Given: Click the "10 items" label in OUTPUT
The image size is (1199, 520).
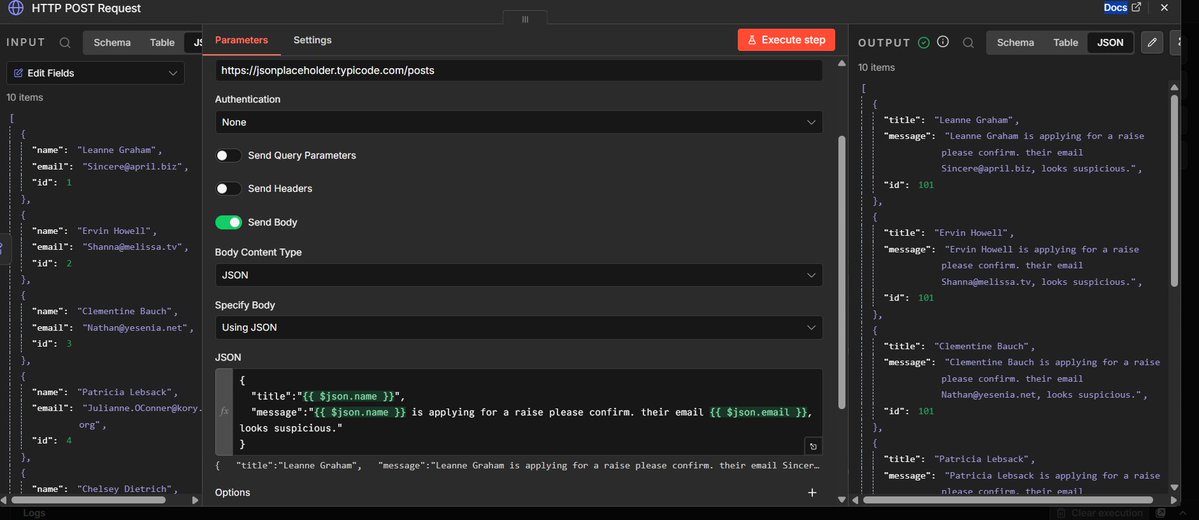Looking at the screenshot, I should pos(876,67).
